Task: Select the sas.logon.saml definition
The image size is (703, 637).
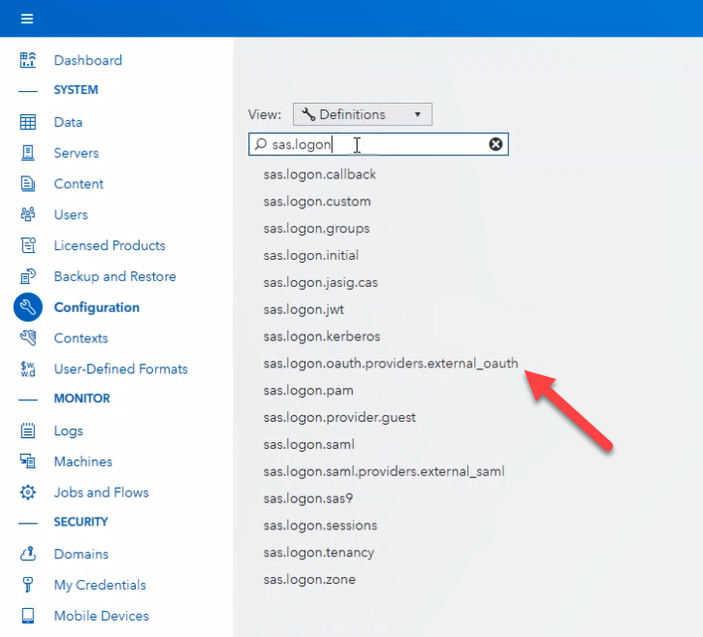Action: click(x=309, y=445)
